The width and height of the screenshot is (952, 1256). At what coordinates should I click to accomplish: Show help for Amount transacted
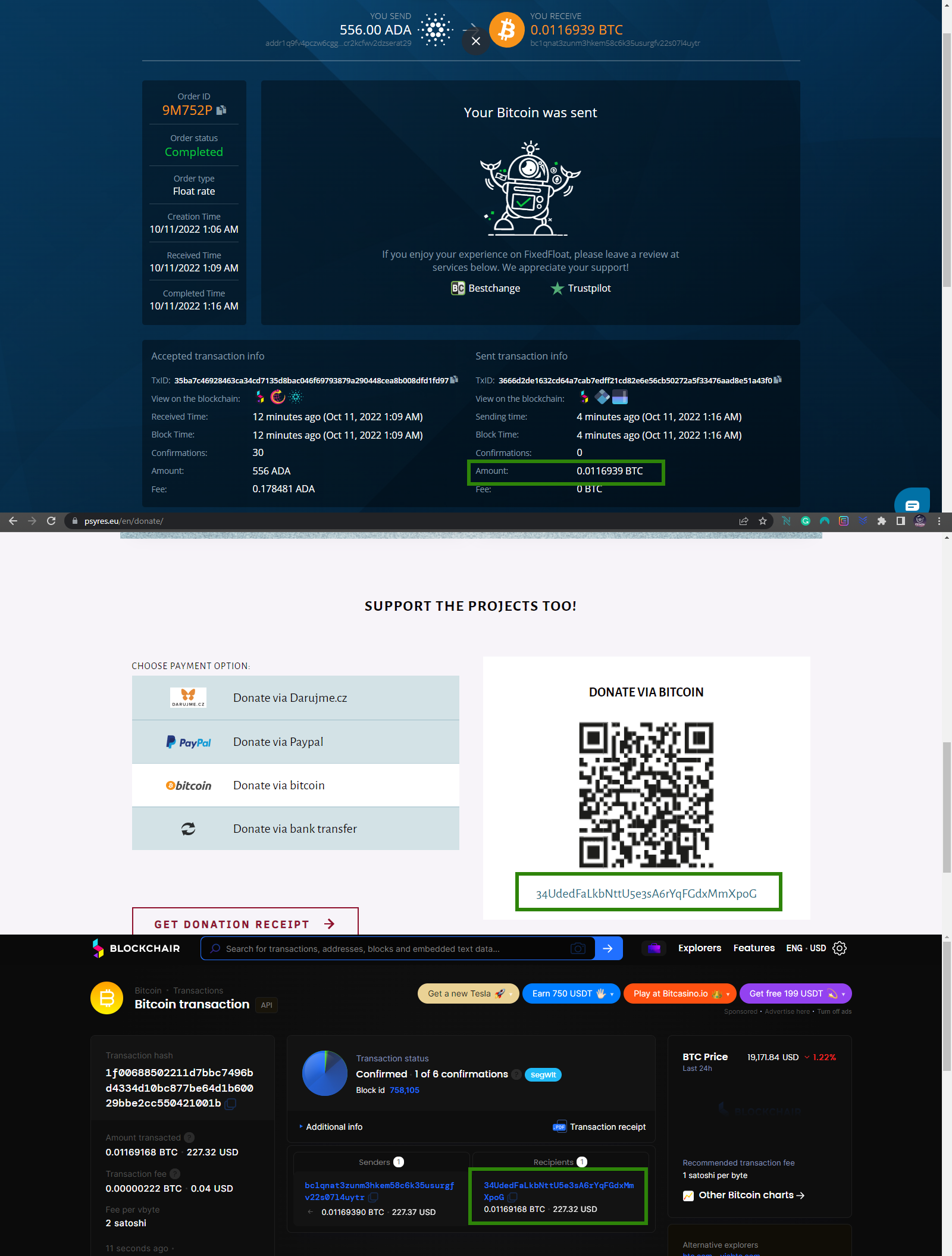[189, 1138]
